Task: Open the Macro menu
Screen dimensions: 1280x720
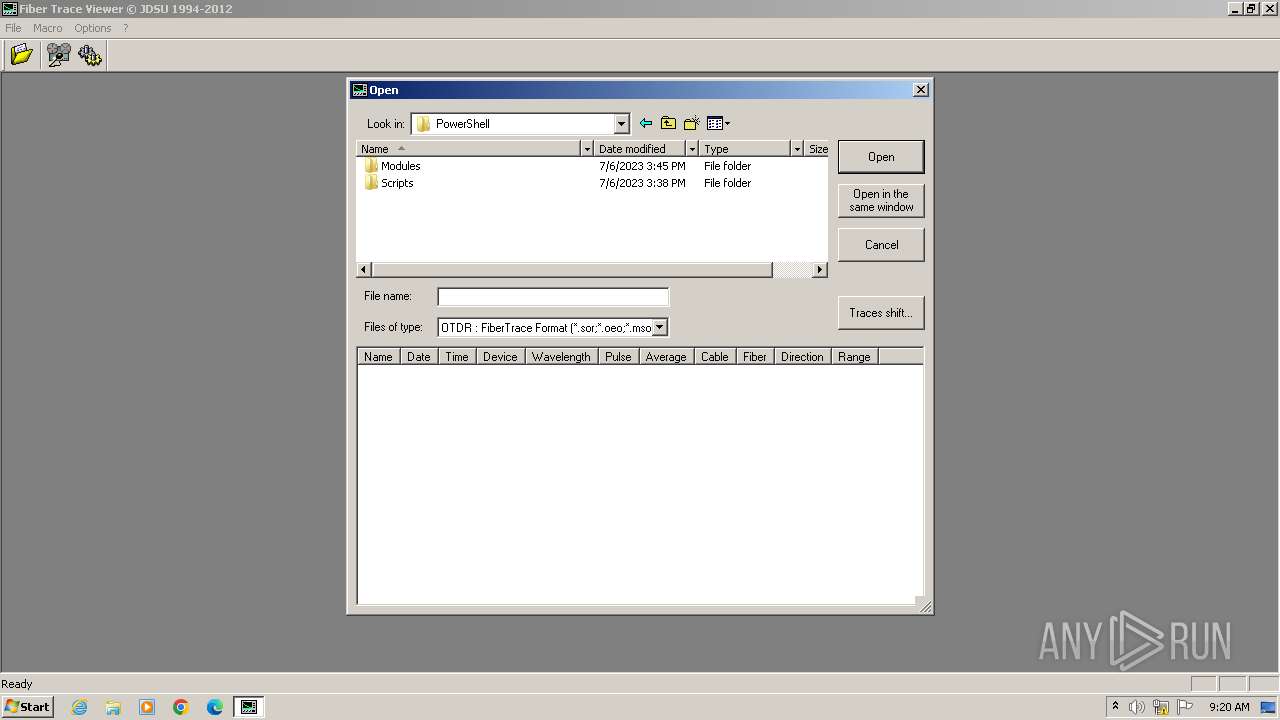Action: 48,28
